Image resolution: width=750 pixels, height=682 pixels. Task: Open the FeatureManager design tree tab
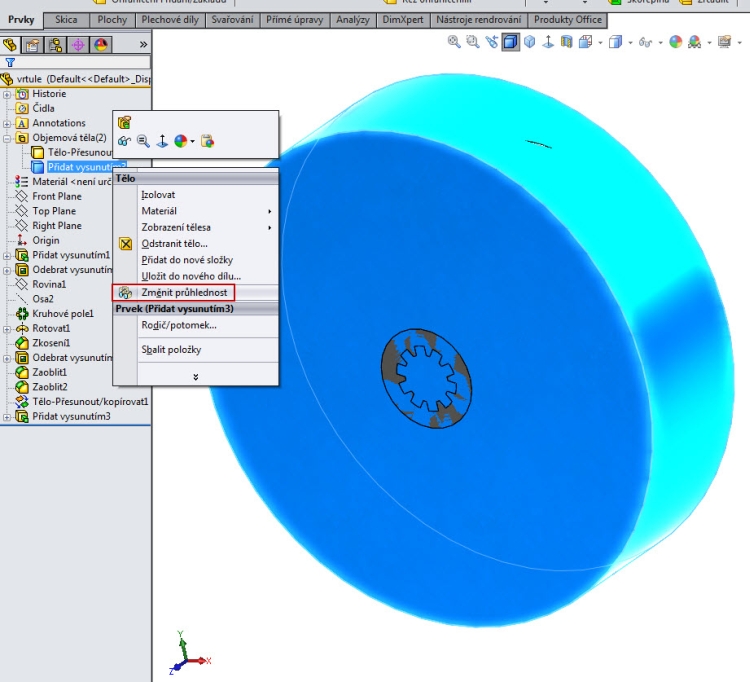click(x=10, y=45)
